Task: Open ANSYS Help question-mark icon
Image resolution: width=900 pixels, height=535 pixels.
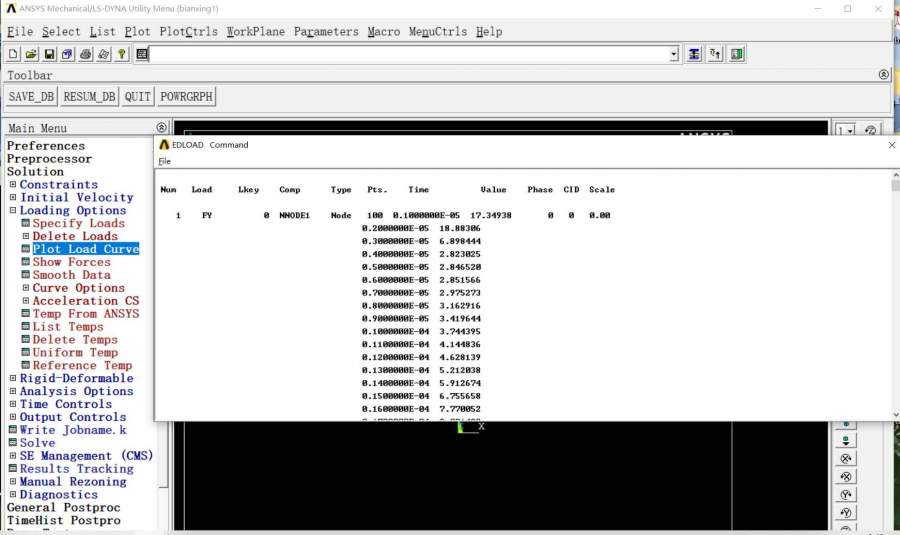Action: (x=122, y=54)
